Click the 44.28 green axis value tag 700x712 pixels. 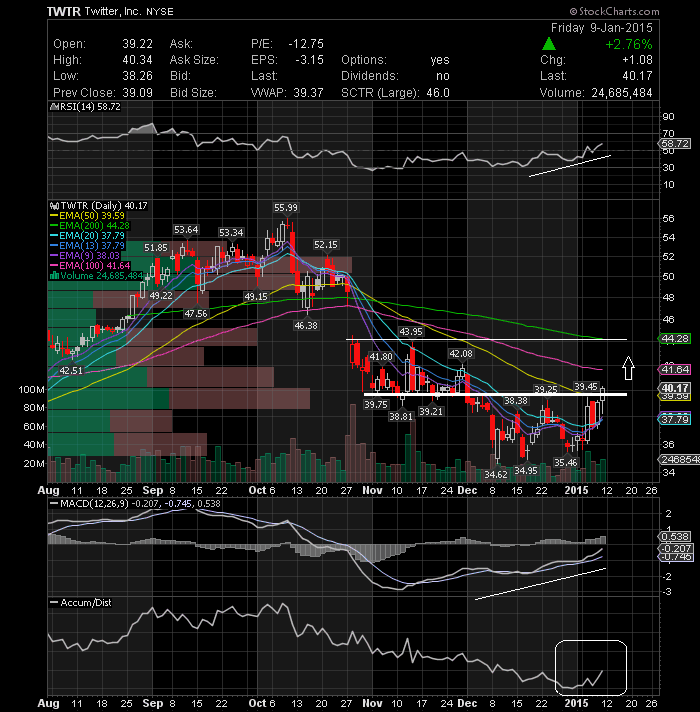pyautogui.click(x=675, y=339)
